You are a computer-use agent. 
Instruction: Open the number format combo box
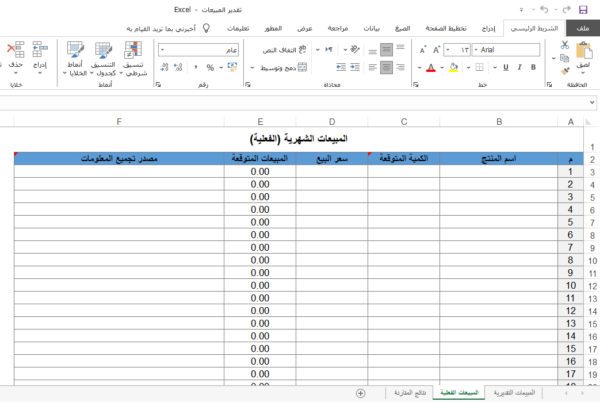pyautogui.click(x=198, y=50)
